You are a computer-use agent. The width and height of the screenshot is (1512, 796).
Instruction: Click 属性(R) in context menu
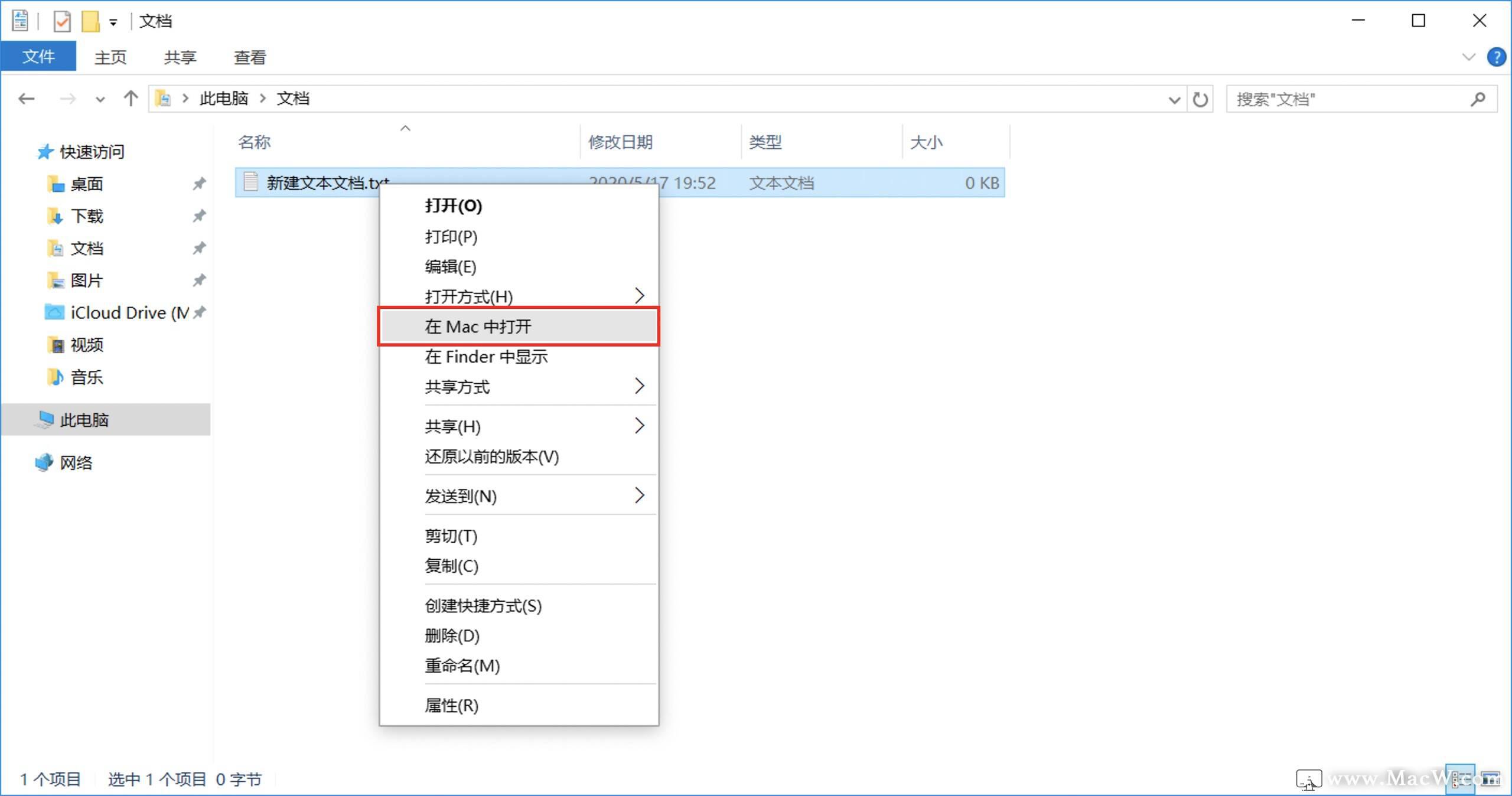451,705
